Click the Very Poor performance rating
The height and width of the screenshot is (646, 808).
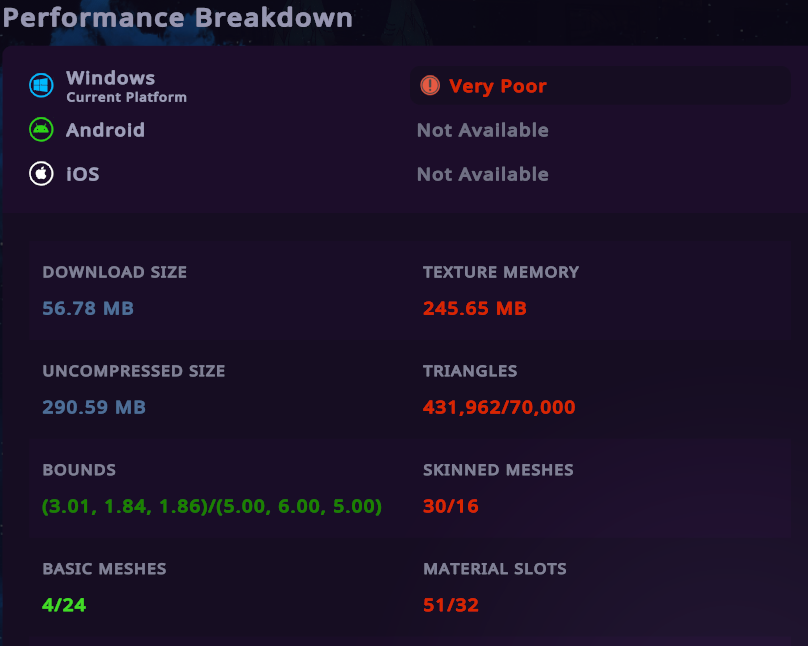(x=497, y=86)
